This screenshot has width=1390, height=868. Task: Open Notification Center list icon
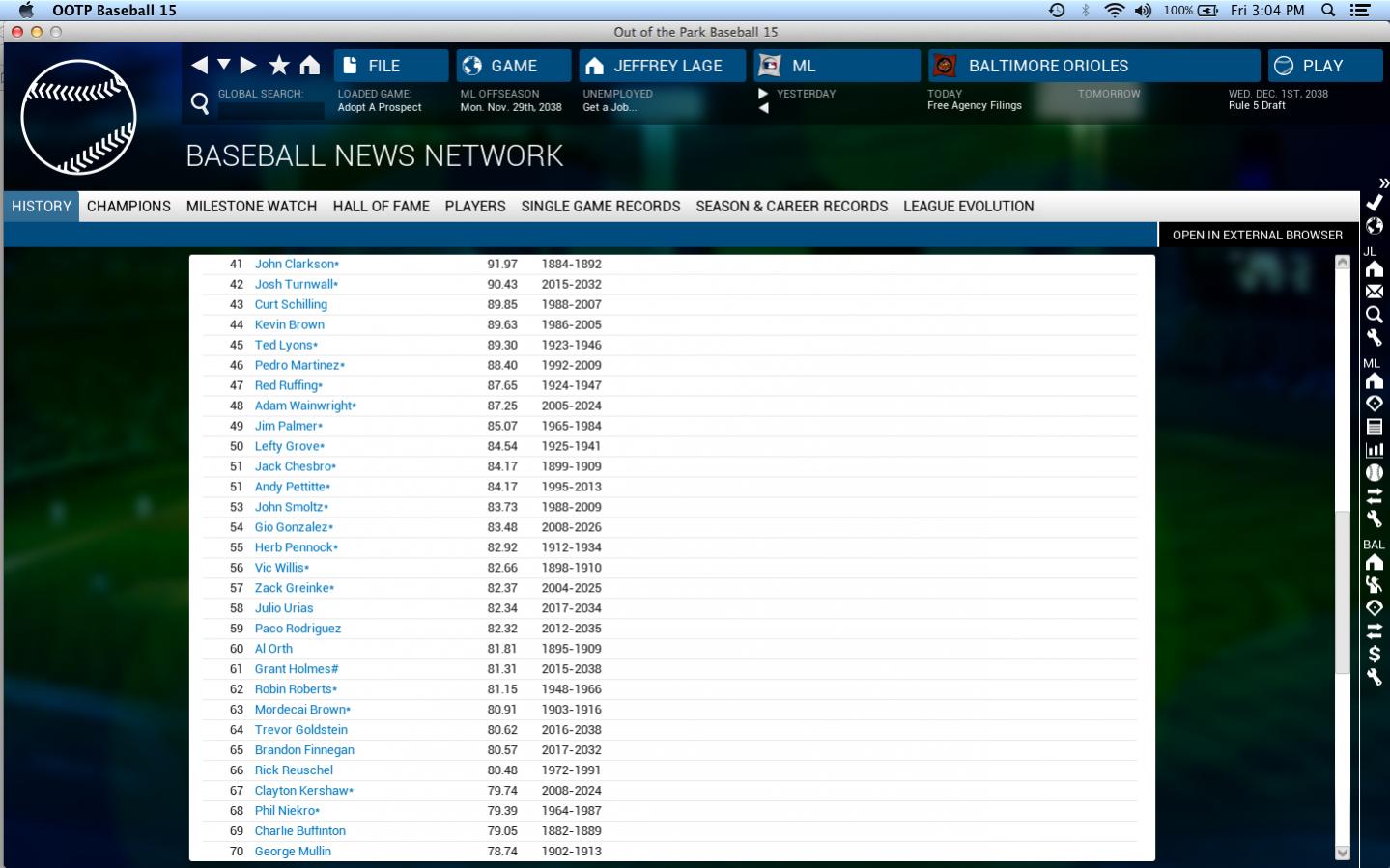1360,10
